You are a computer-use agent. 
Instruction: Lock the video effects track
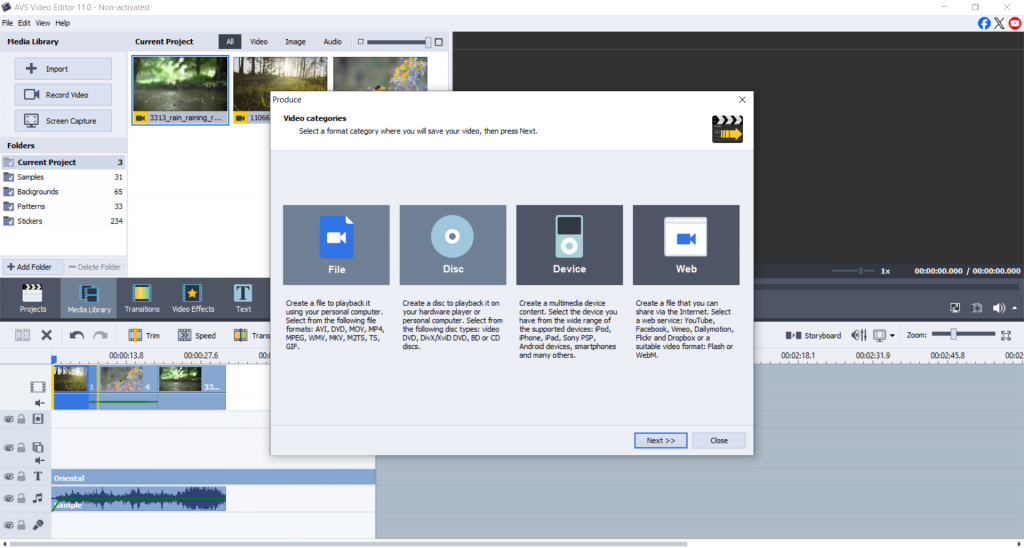(x=22, y=419)
